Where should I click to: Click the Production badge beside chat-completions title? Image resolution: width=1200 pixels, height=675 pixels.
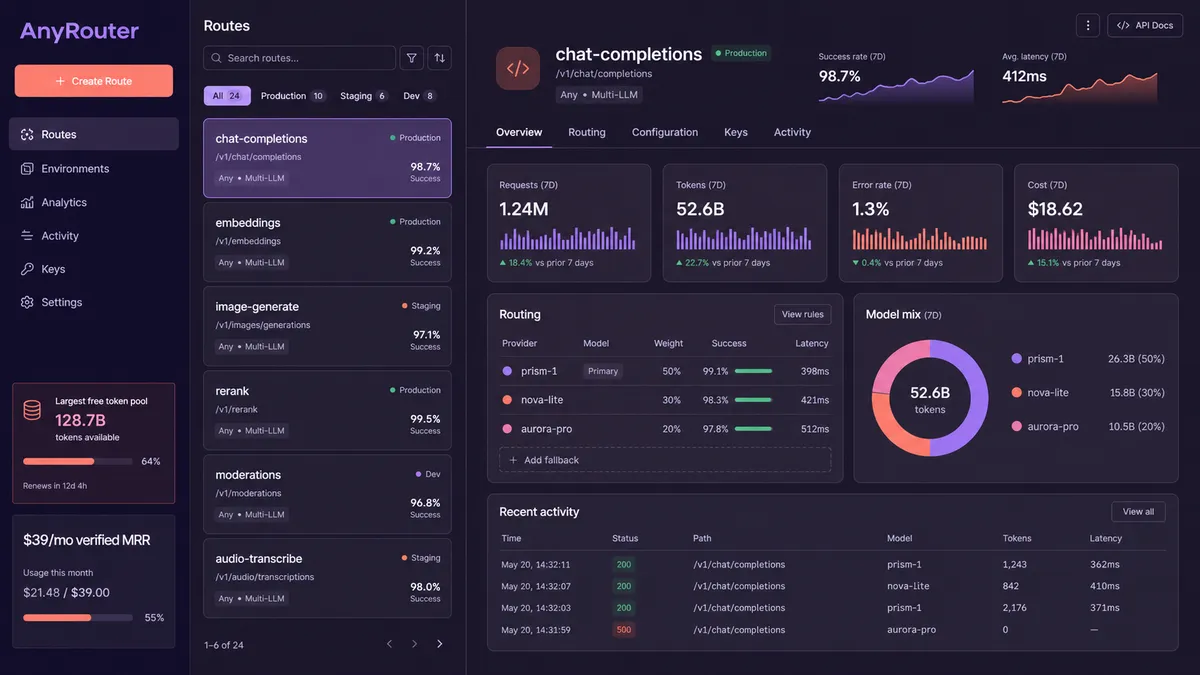741,53
